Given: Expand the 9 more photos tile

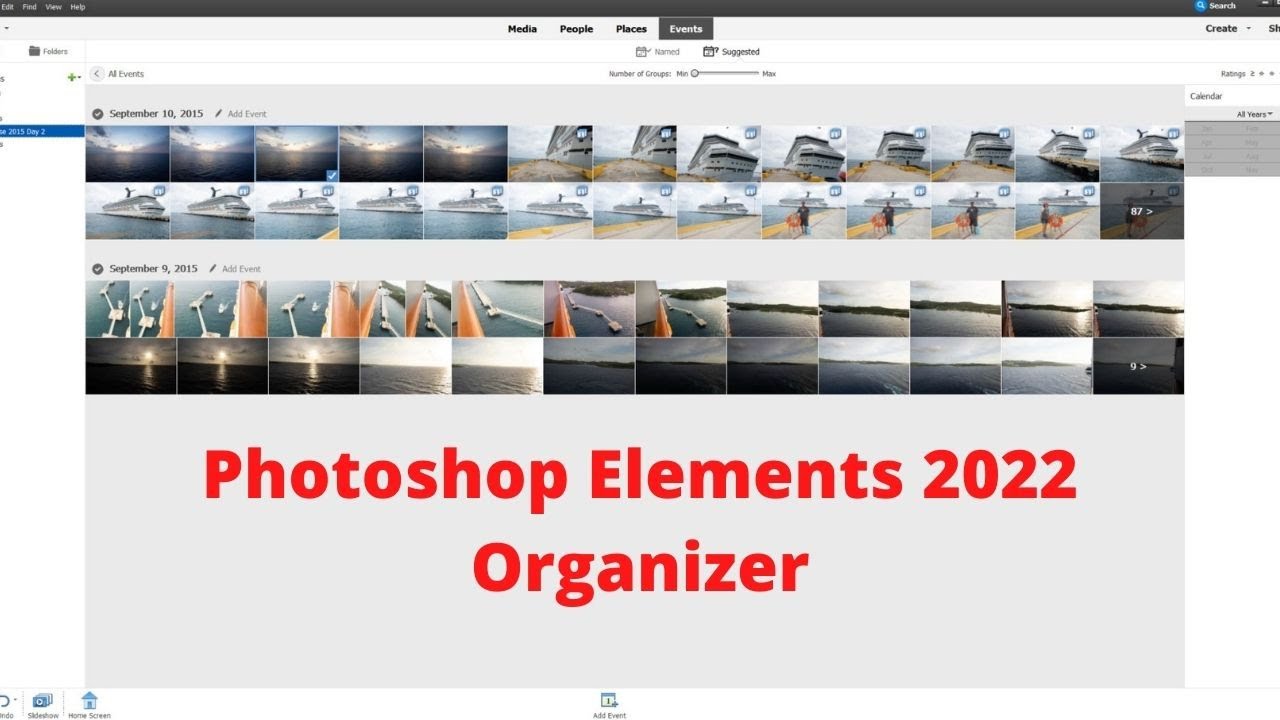Looking at the screenshot, I should point(1138,366).
